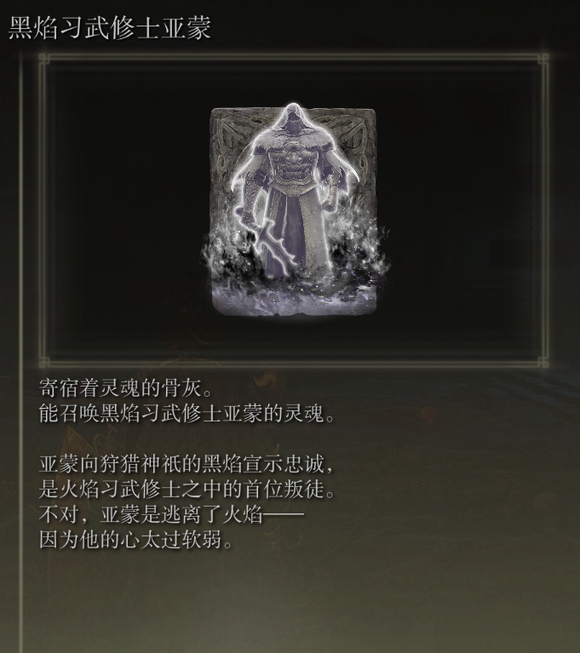
Task: Click the carved knot ornament on tablet's upper left
Action: 231,131
